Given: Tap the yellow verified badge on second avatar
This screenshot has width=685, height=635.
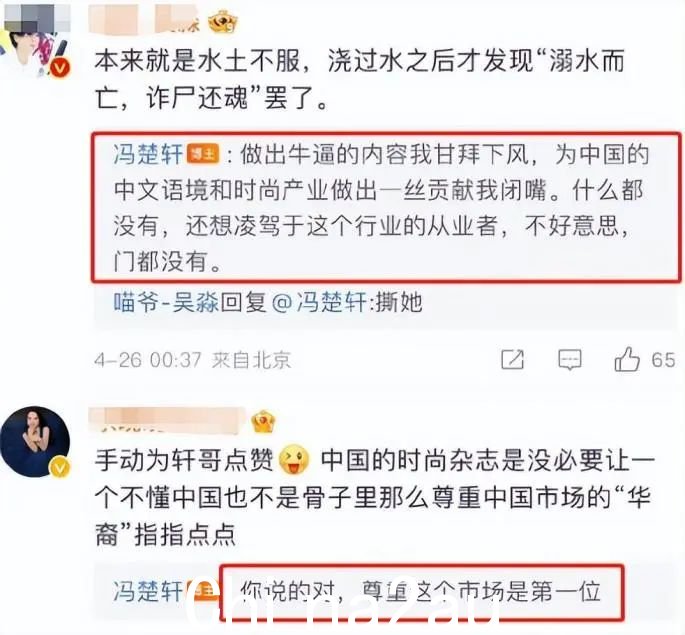Looking at the screenshot, I should tap(60, 468).
